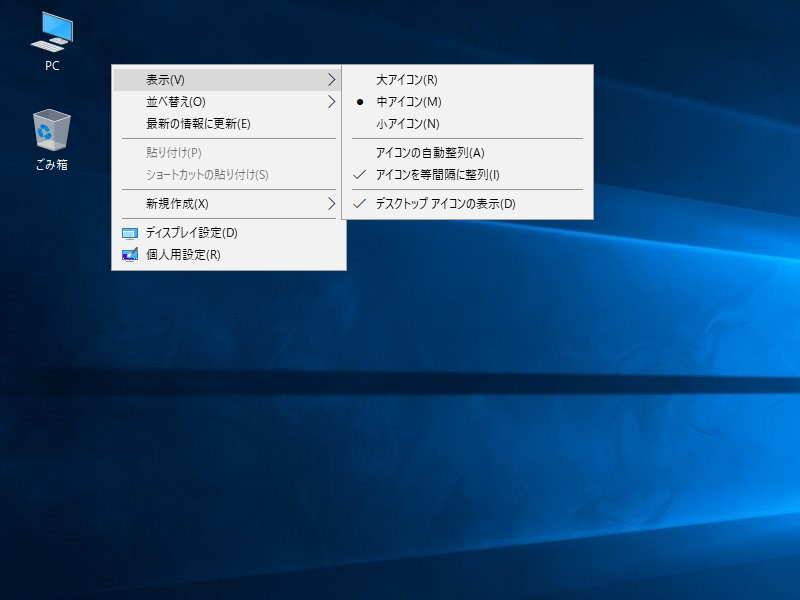Expand the 表示(V) submenu arrow
This screenshot has height=600, width=800.
pos(332,80)
